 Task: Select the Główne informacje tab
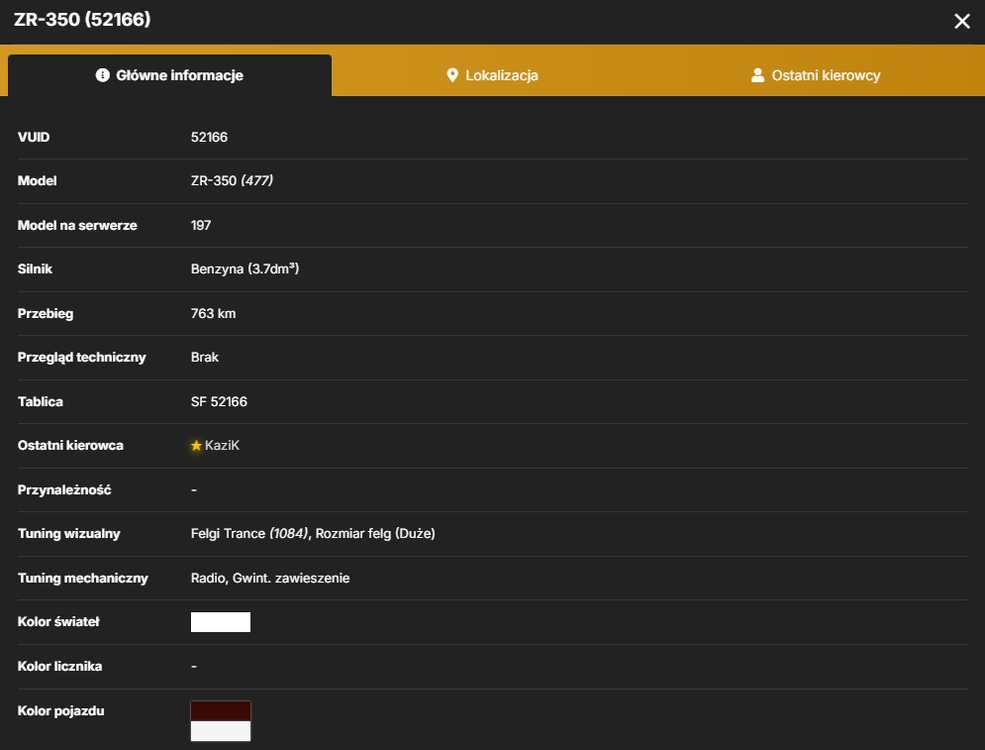tap(170, 75)
